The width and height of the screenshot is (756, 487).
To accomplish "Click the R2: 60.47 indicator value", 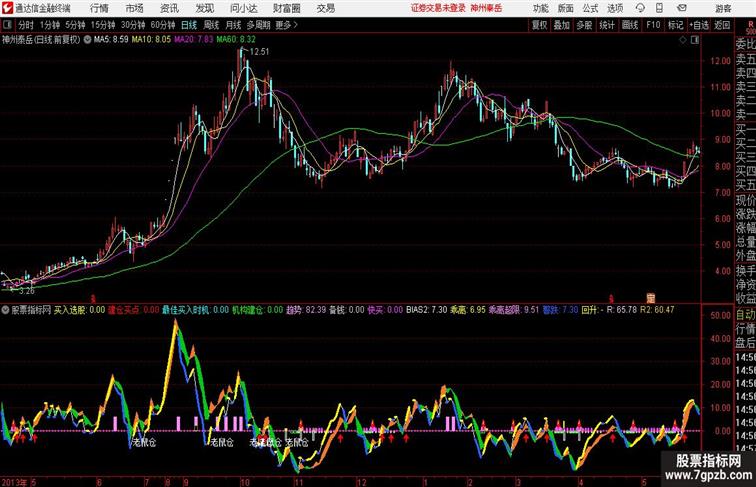I will [x=658, y=310].
